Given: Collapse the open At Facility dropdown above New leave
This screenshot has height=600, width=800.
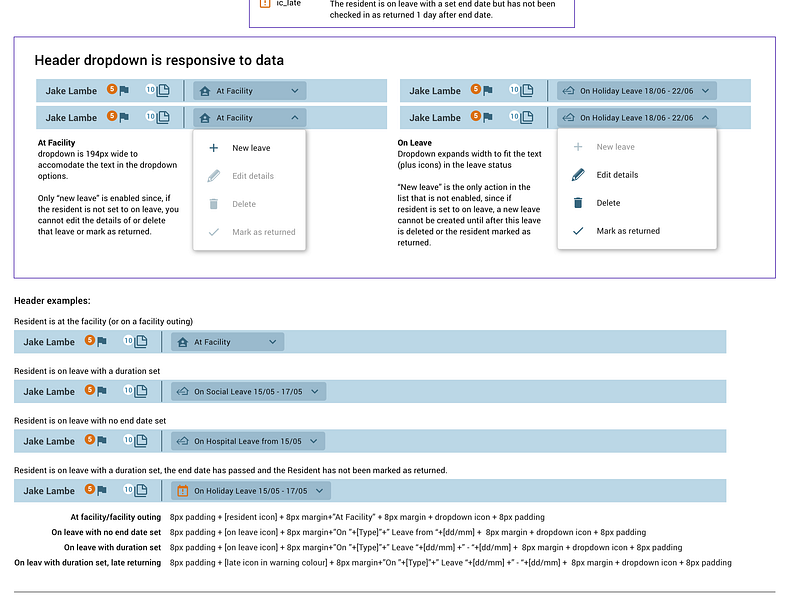Looking at the screenshot, I should pos(249,118).
